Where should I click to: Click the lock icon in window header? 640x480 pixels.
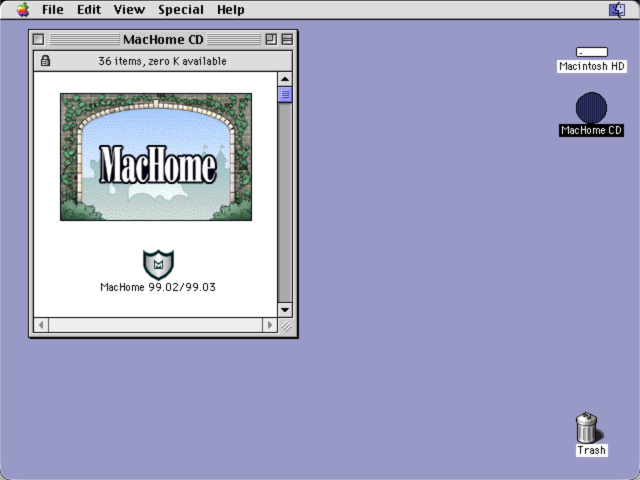tap(45, 61)
